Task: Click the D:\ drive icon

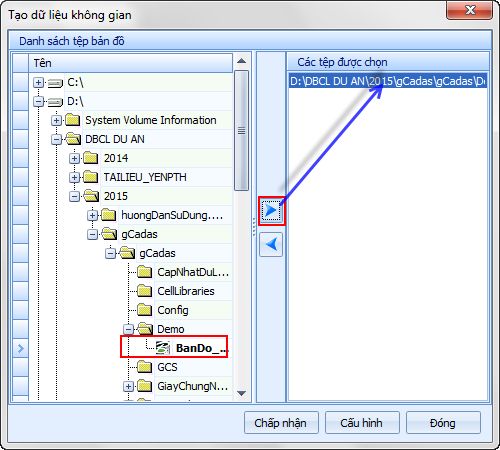Action: [55, 102]
